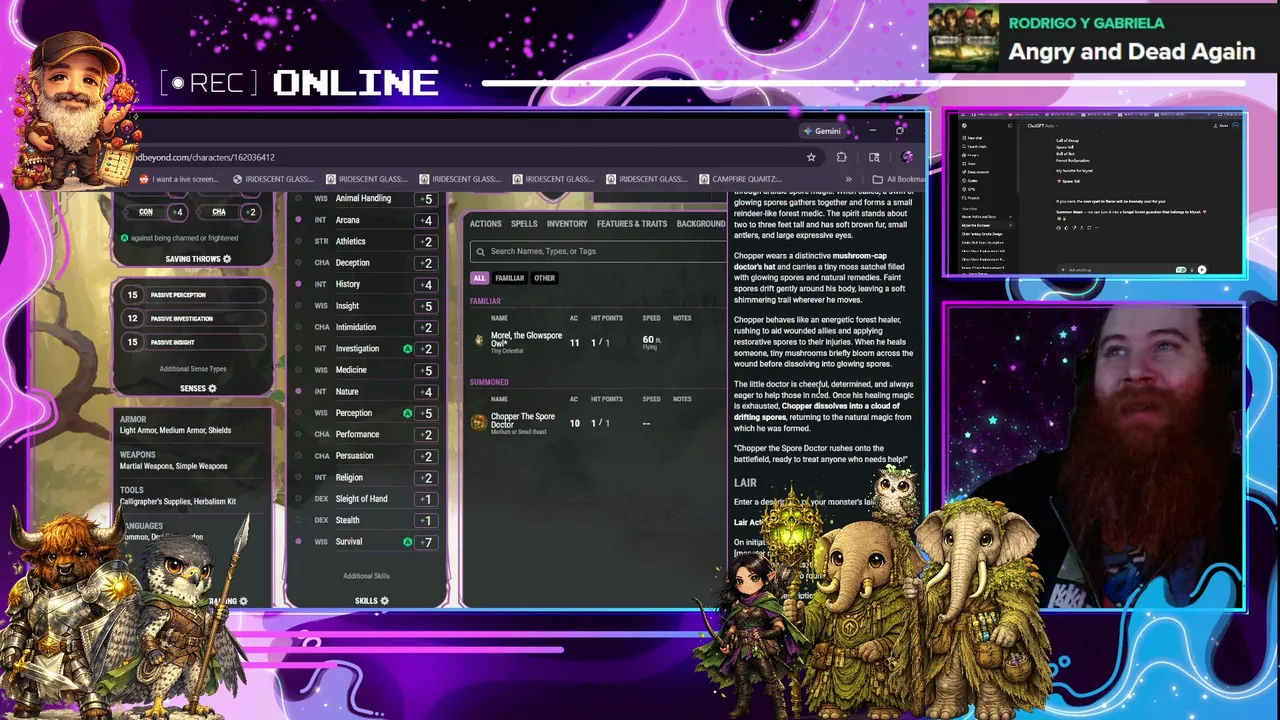This screenshot has width=1280, height=720.
Task: Switch to the Actions tab
Action: click(486, 224)
